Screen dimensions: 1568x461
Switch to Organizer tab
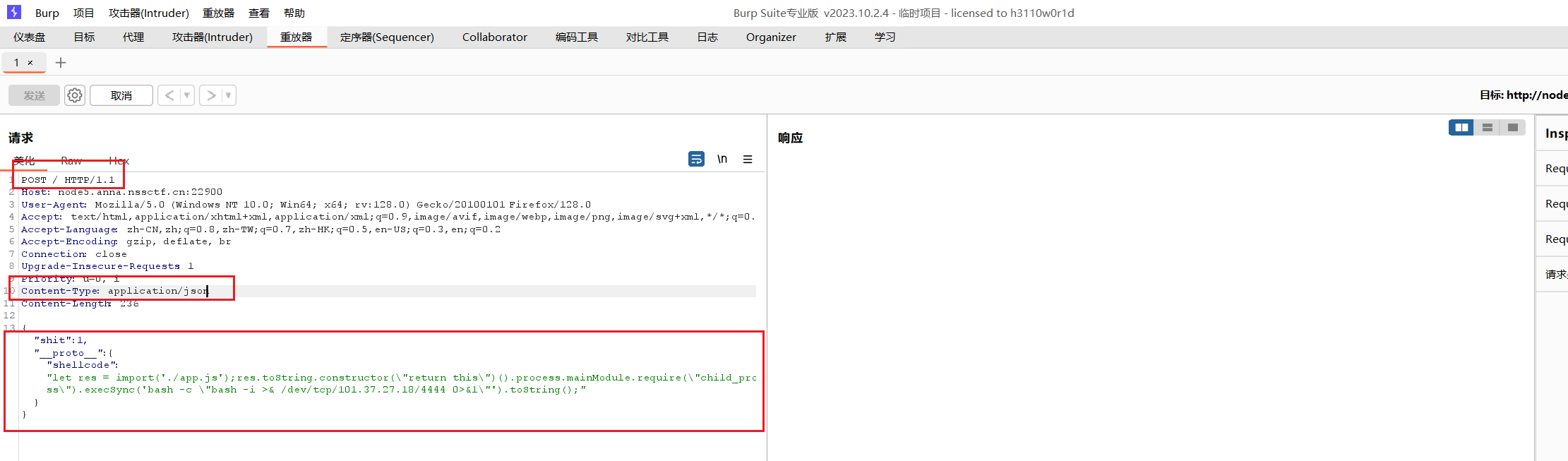771,37
